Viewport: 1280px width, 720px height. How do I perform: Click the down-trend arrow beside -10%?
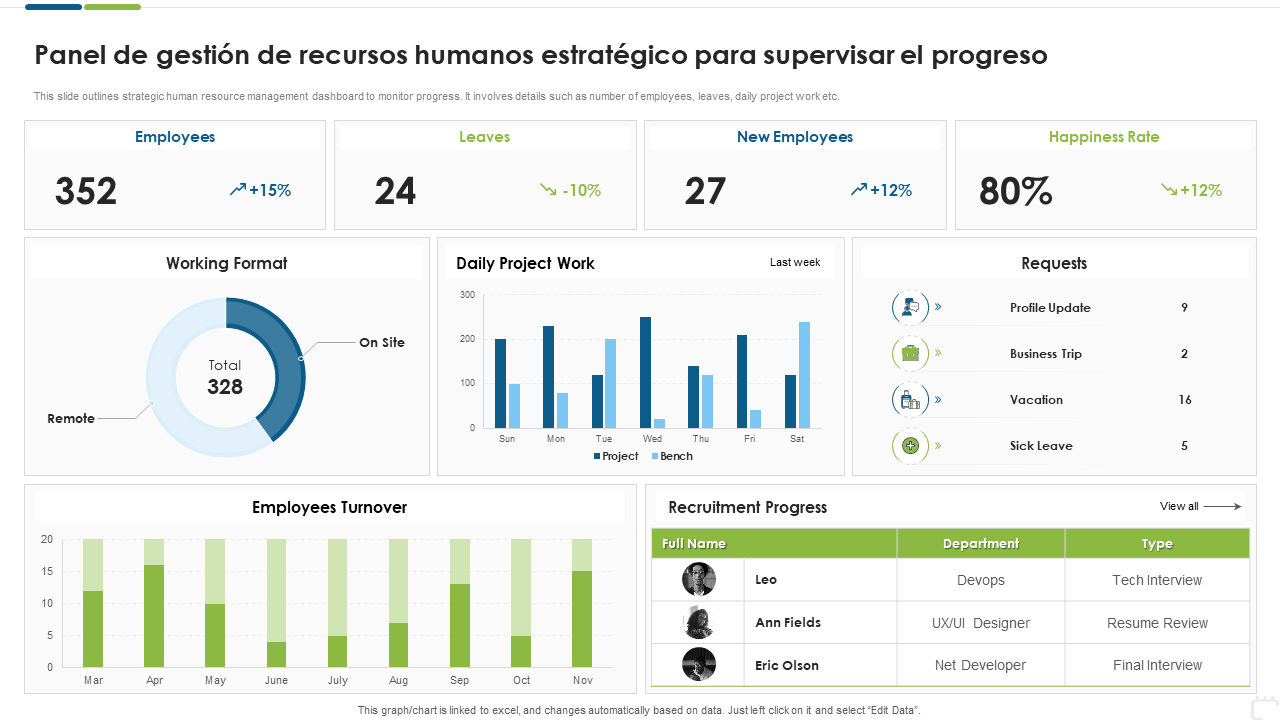pyautogui.click(x=548, y=189)
